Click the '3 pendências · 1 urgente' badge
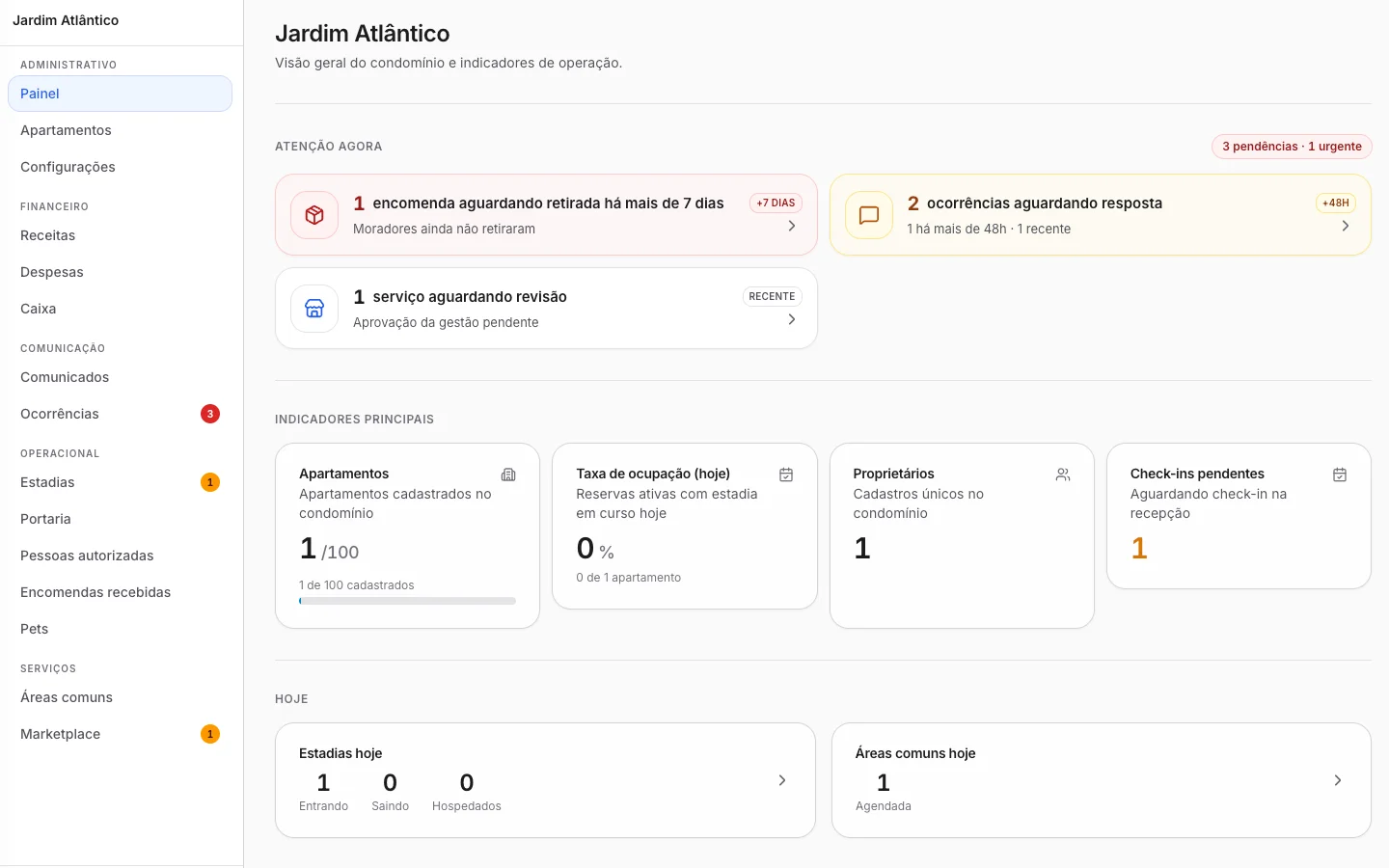This screenshot has height=868, width=1389. pos(1292,147)
